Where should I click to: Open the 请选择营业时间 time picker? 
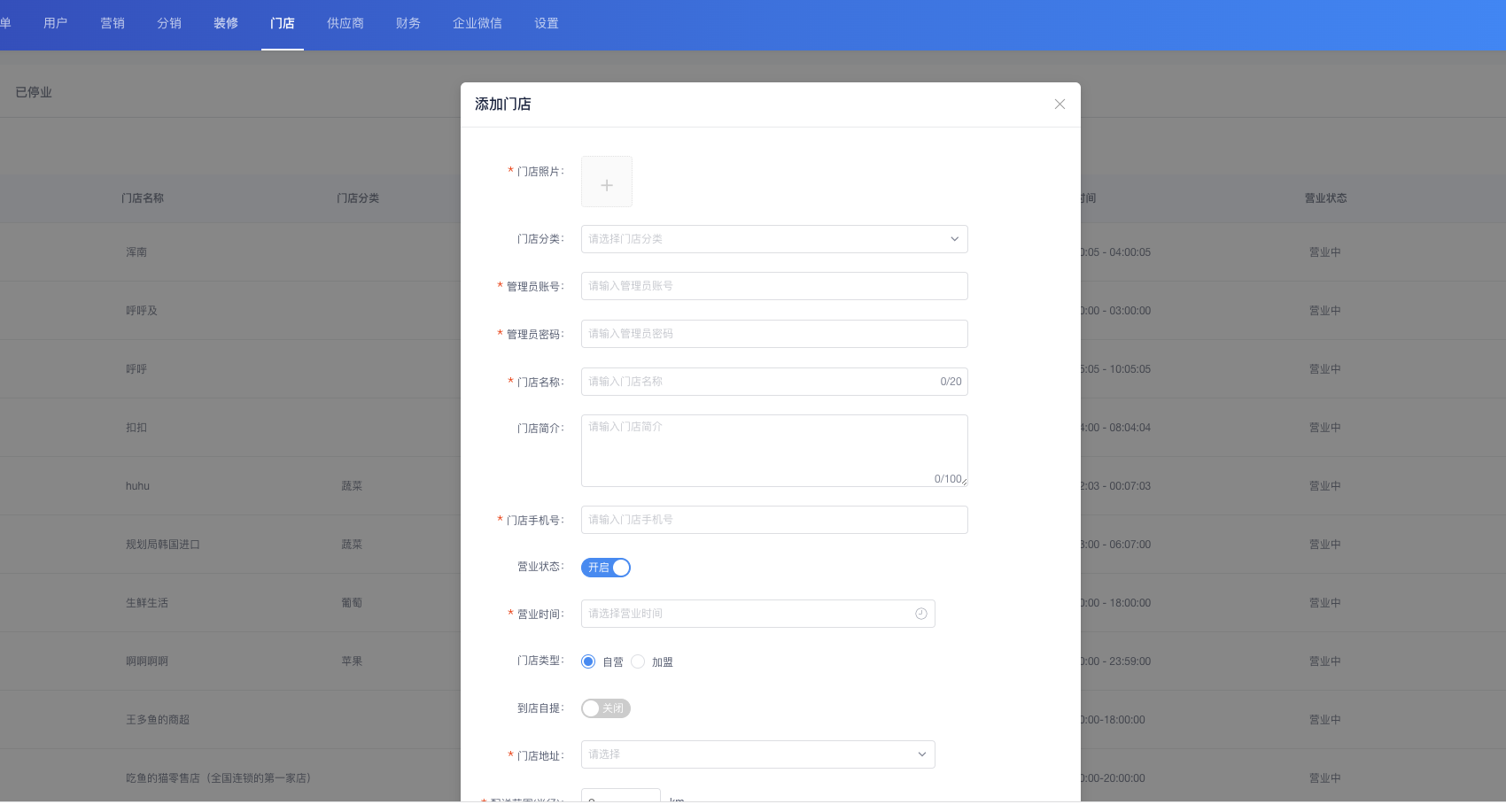point(744,614)
